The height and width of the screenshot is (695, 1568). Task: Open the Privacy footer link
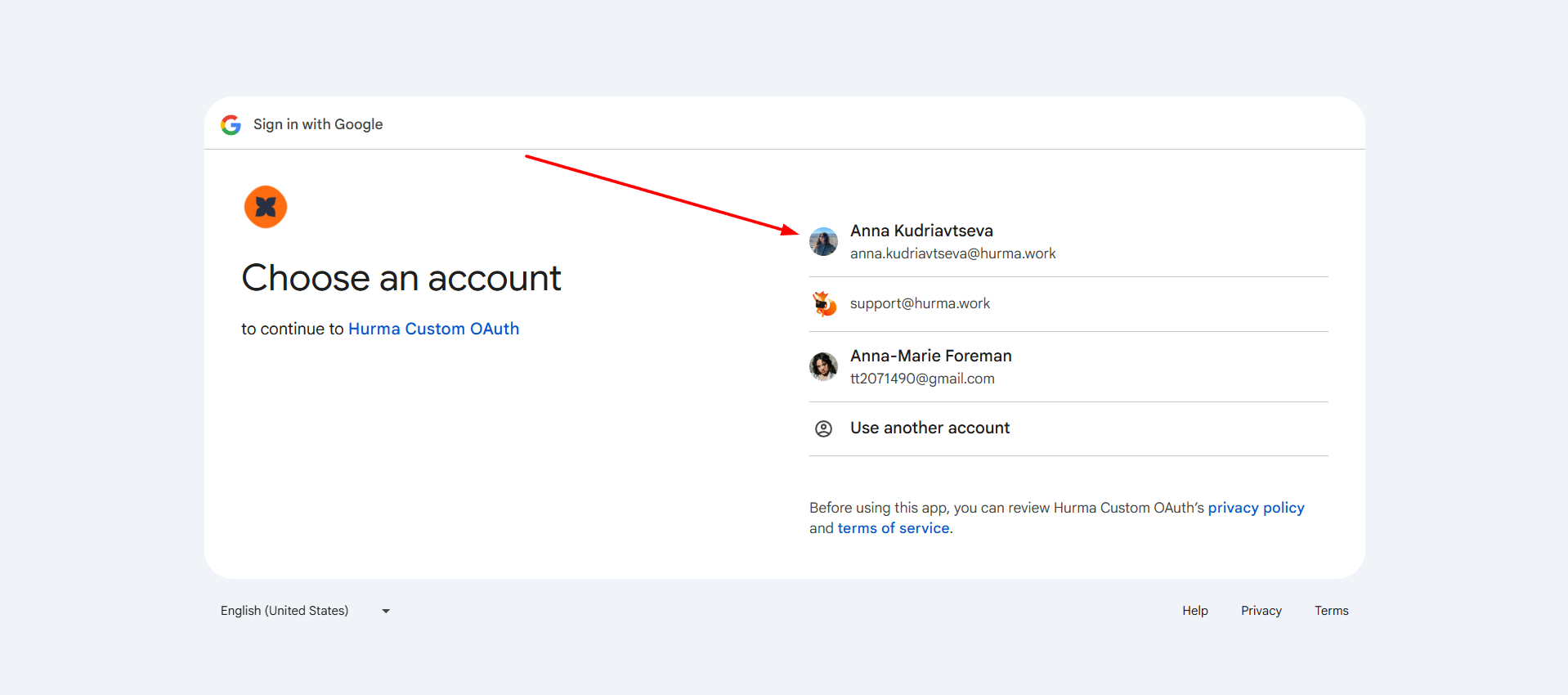pyautogui.click(x=1261, y=611)
